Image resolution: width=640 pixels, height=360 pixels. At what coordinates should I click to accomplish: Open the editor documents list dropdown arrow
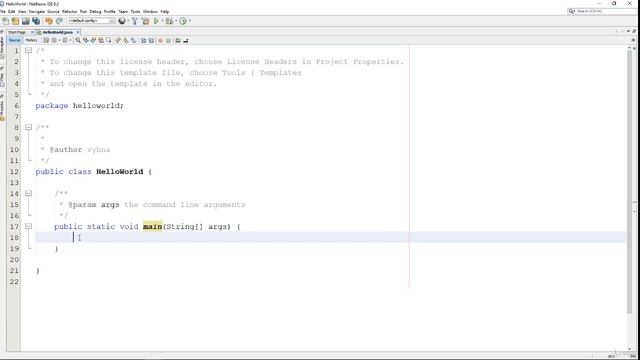pos(628,31)
